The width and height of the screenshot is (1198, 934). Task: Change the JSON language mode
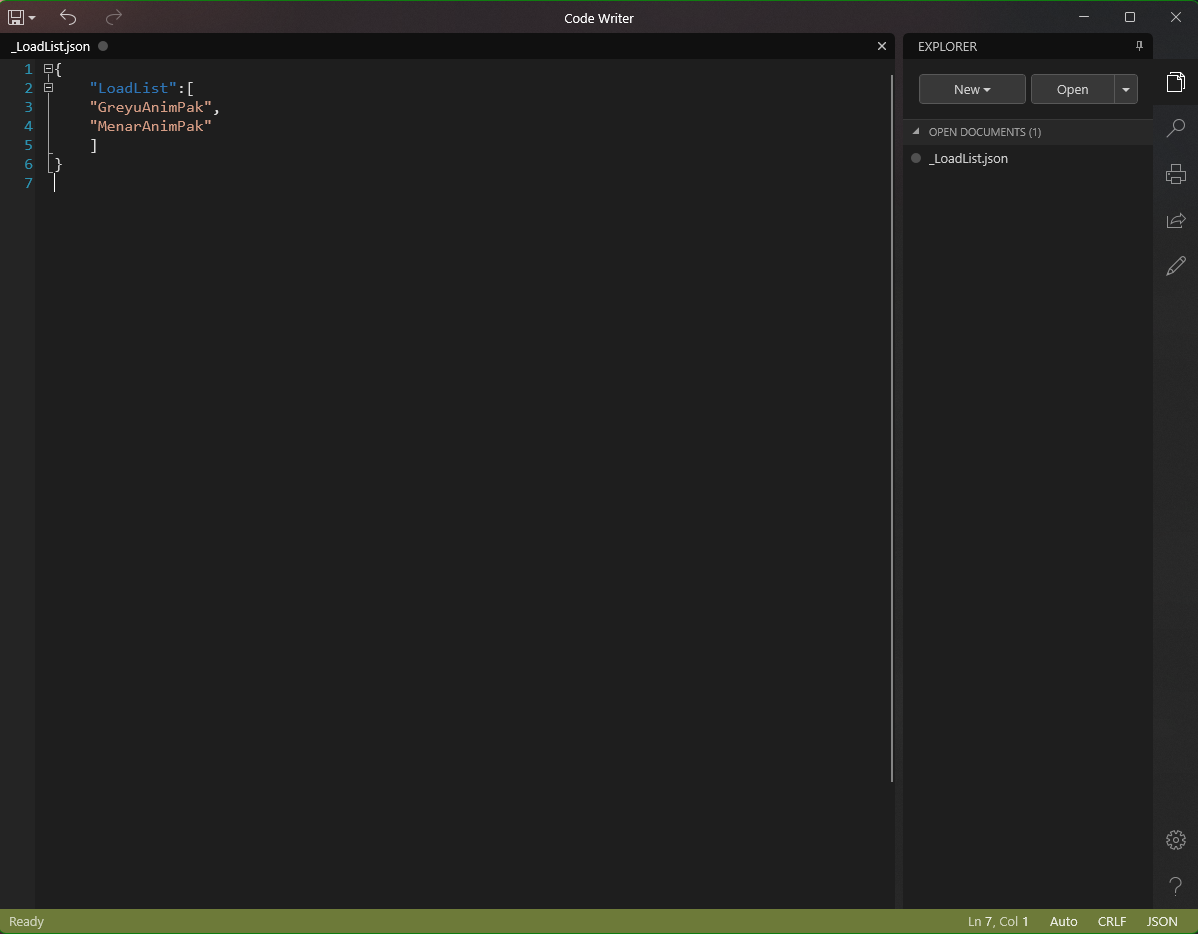click(1161, 921)
